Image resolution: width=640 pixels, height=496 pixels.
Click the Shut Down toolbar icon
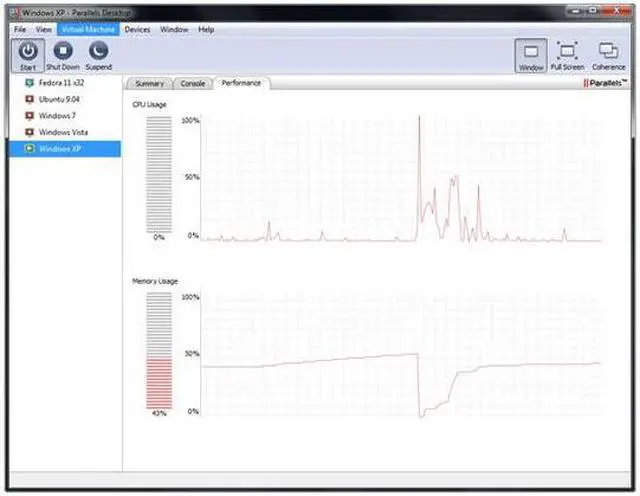(63, 51)
